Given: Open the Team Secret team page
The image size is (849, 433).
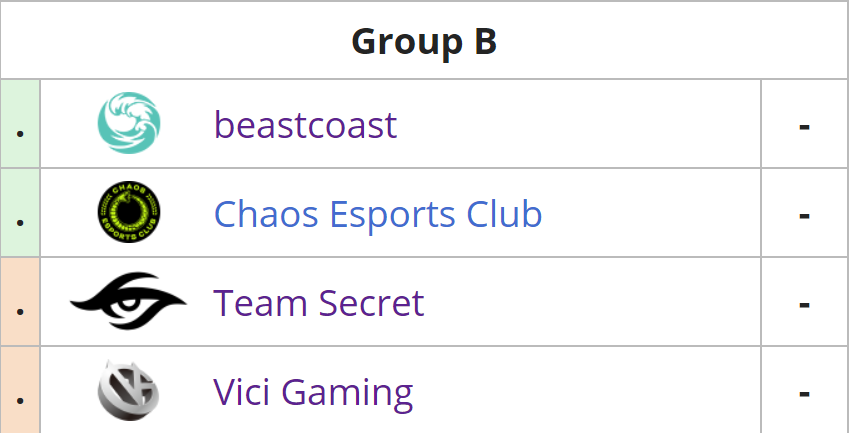Looking at the screenshot, I should (x=318, y=303).
